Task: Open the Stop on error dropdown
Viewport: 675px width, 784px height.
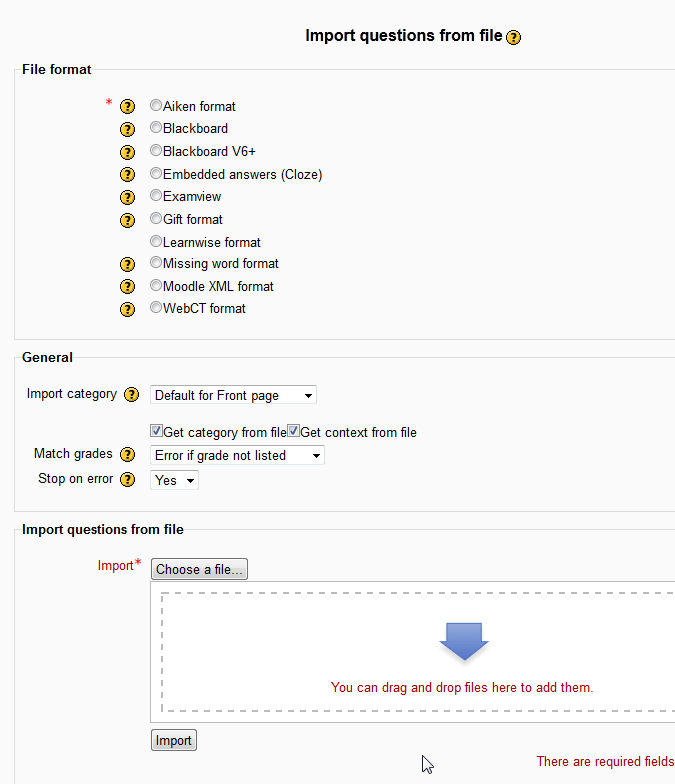Action: click(x=174, y=480)
